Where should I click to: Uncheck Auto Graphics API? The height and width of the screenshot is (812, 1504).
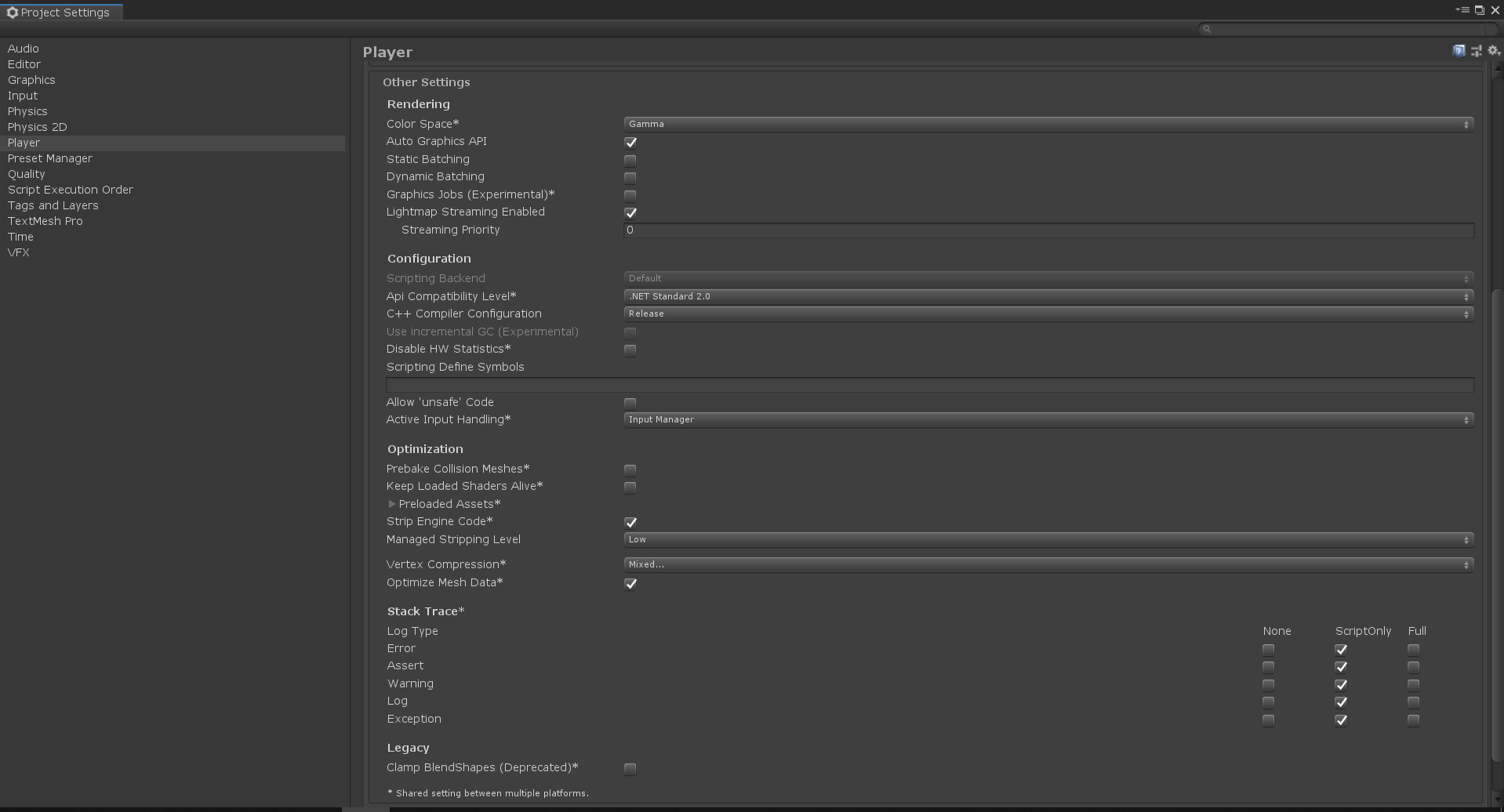coord(630,142)
